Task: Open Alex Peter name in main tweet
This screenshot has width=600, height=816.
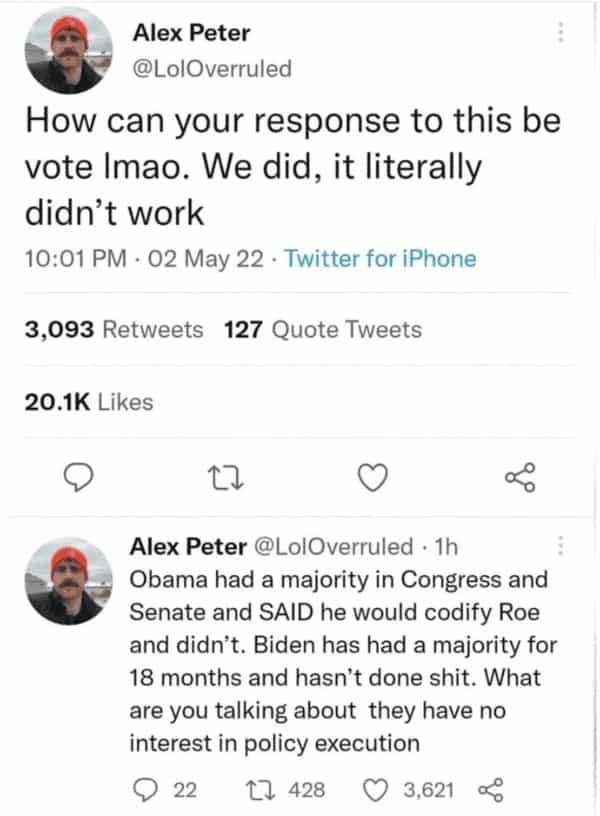Action: pyautogui.click(x=192, y=33)
